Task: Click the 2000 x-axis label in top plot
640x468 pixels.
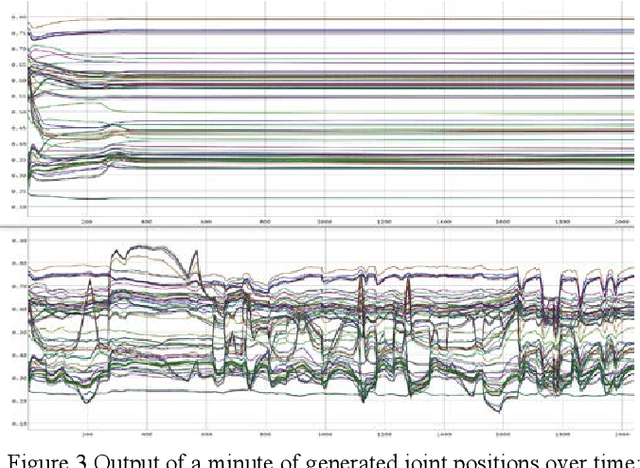Action: tap(622, 222)
